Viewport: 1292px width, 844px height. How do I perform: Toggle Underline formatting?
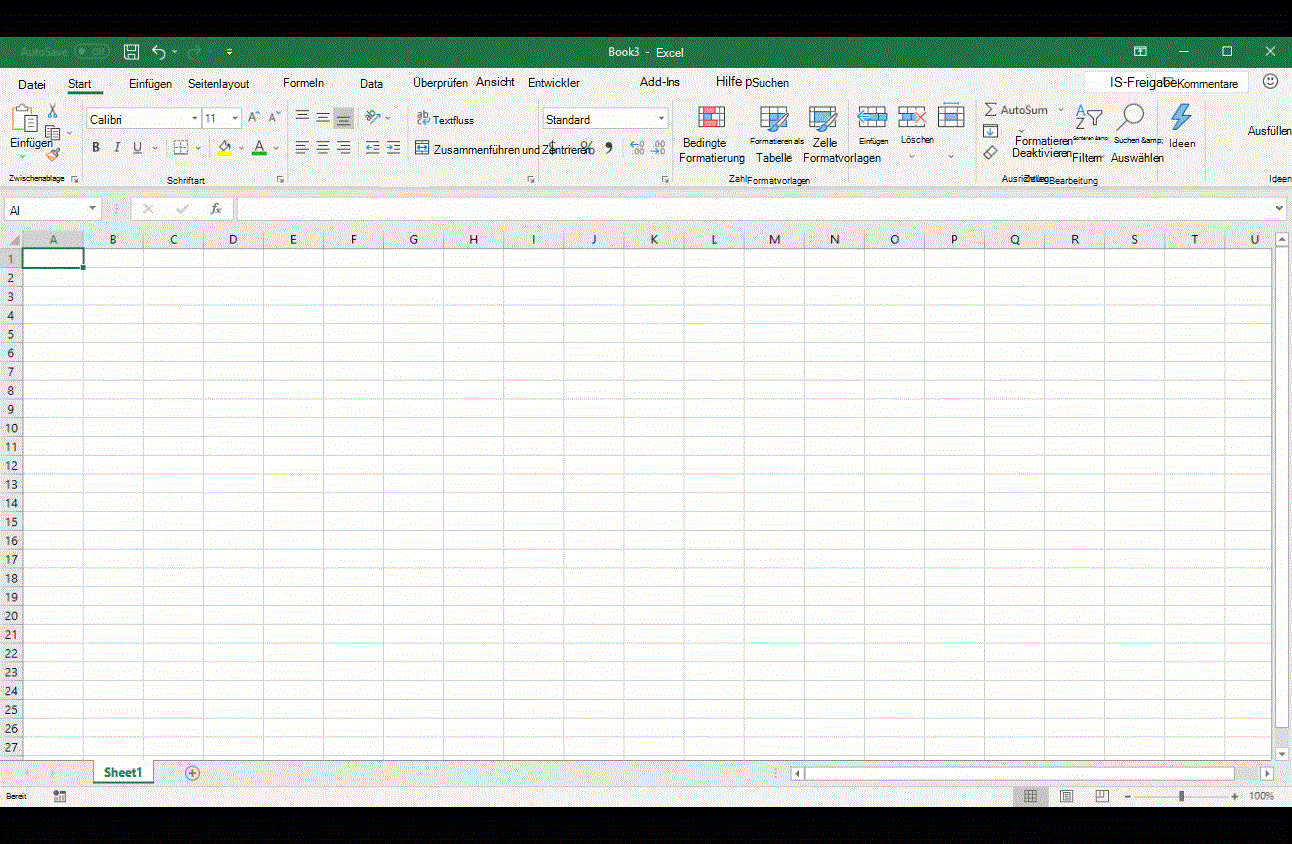click(137, 148)
